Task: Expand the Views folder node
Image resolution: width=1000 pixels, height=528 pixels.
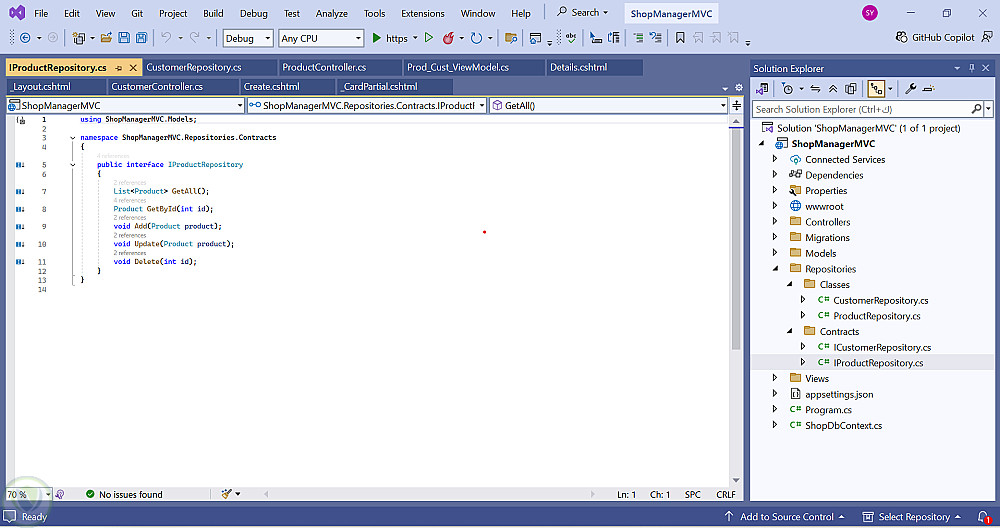Action: click(775, 378)
